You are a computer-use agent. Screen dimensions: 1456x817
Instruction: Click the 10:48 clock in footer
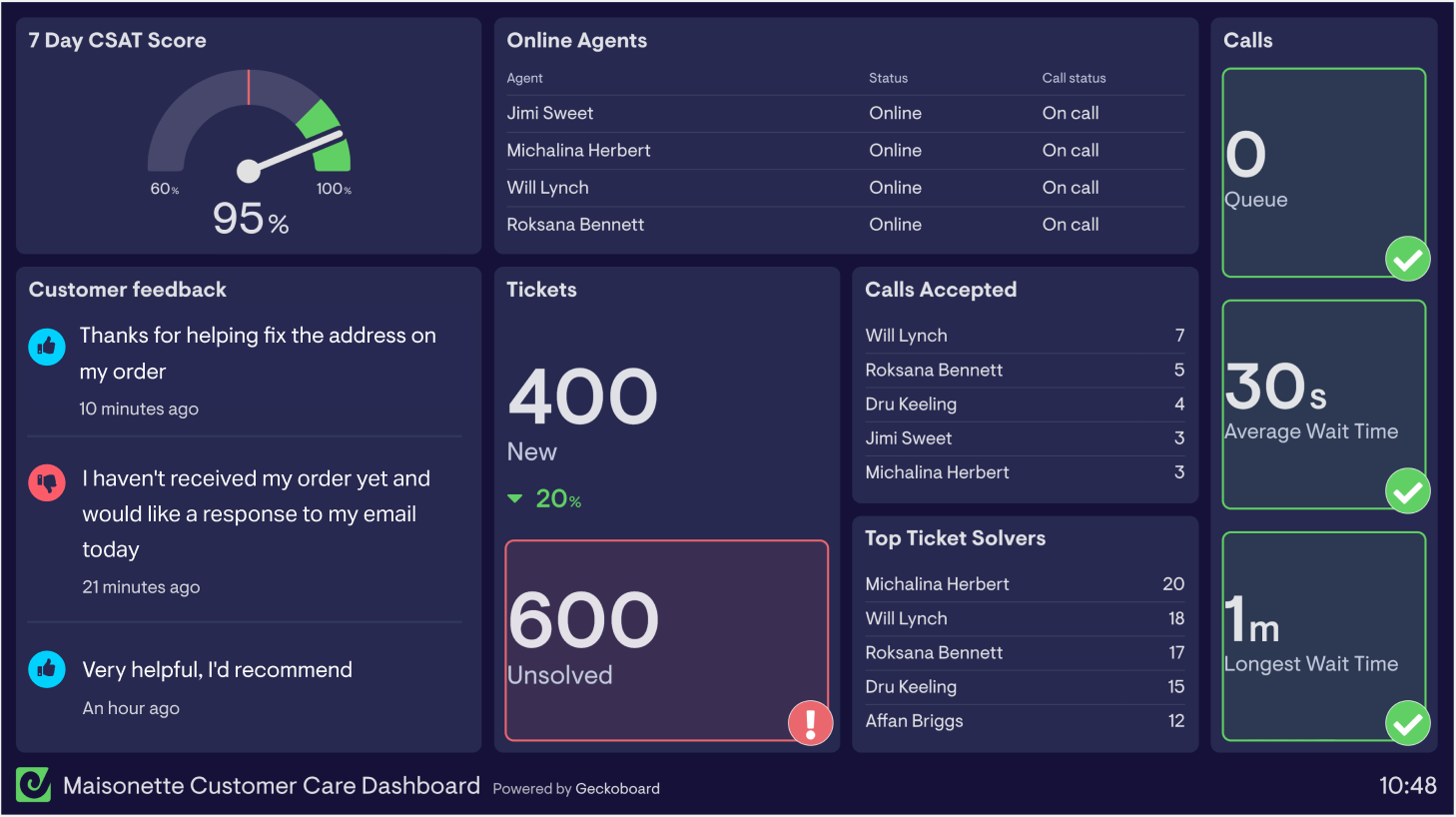click(x=1407, y=786)
